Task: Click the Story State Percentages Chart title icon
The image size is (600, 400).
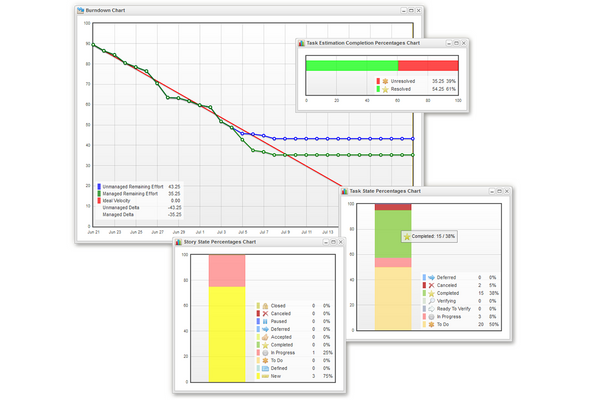Action: tap(179, 242)
